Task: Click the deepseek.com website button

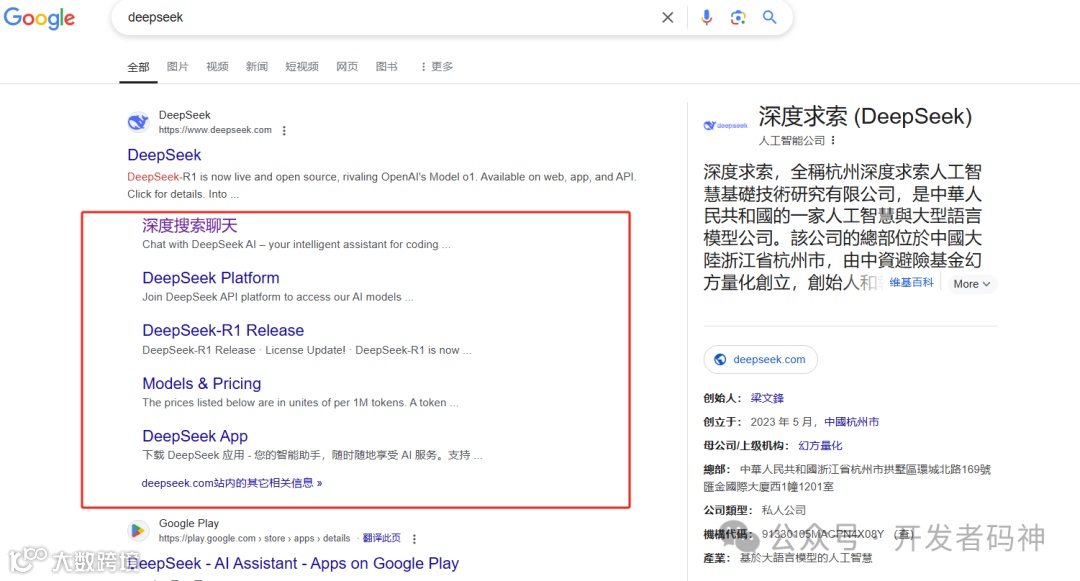Action: coord(760,359)
